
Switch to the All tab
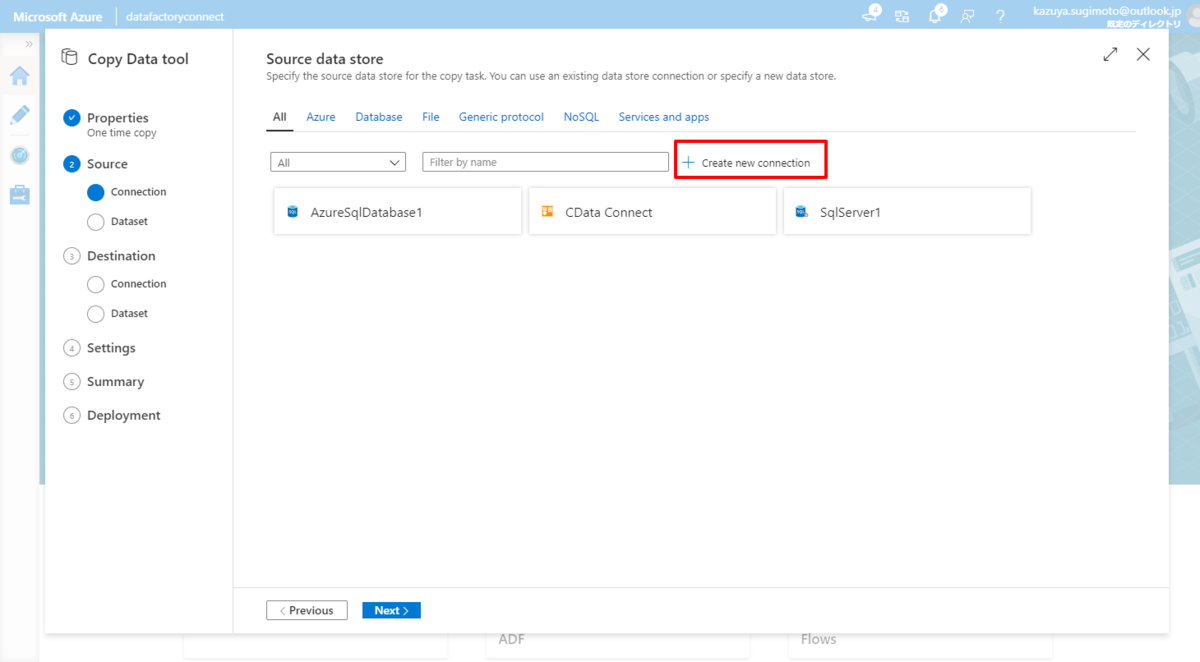pos(280,117)
